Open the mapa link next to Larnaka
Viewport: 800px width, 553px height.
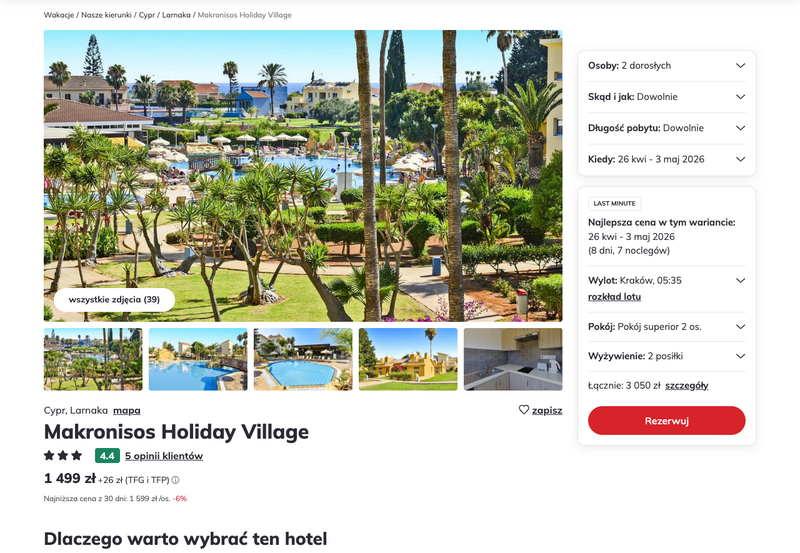[x=127, y=410]
